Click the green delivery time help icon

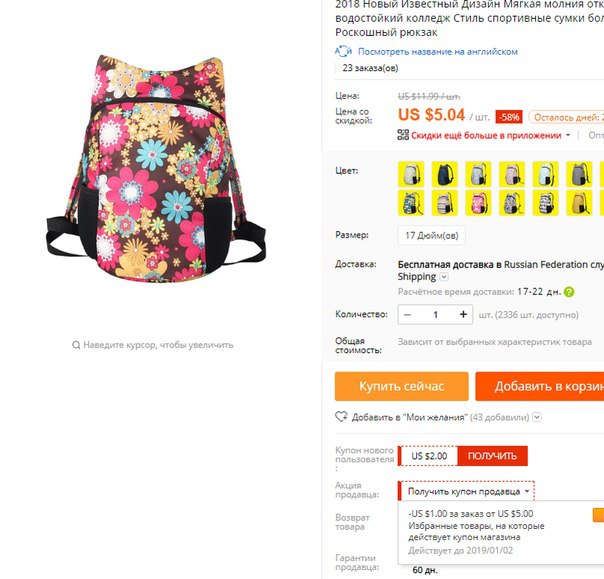click(x=569, y=292)
